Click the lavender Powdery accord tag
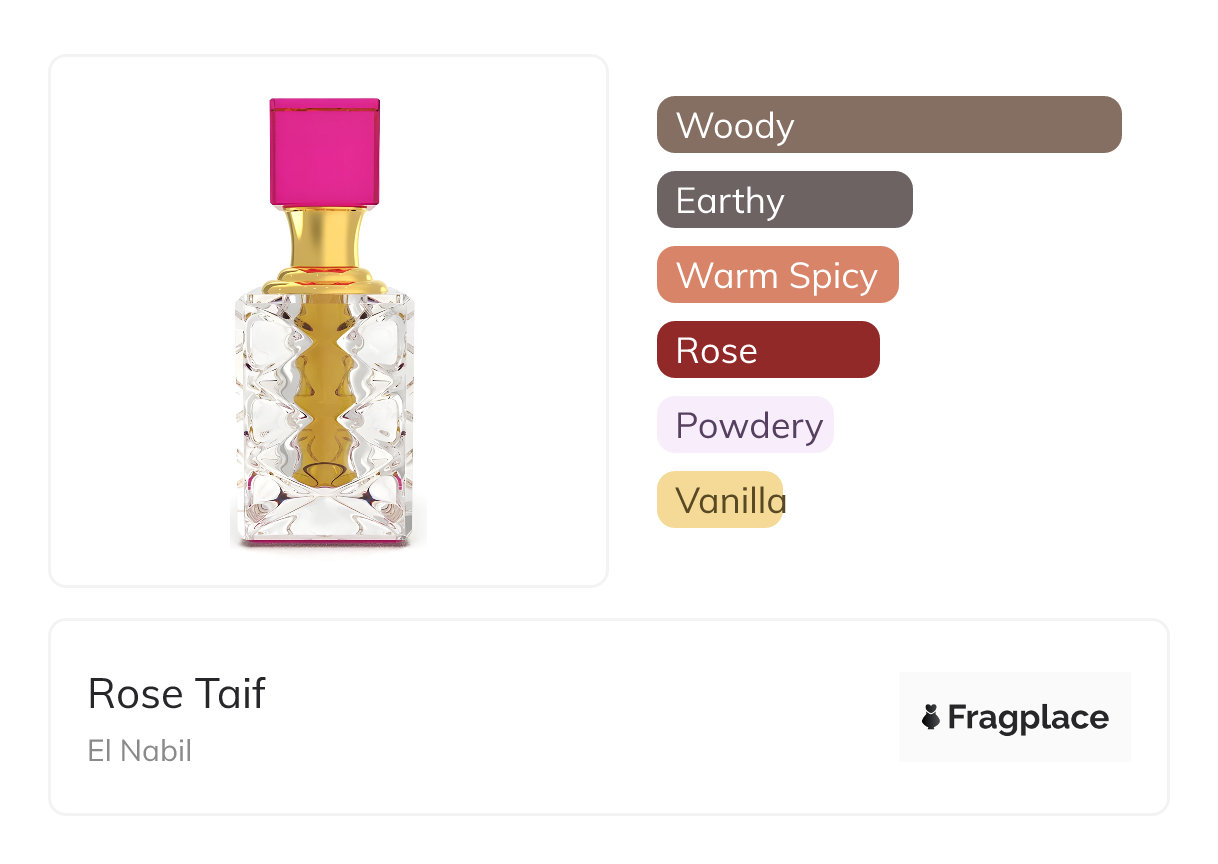The height and width of the screenshot is (864, 1218). click(x=744, y=425)
